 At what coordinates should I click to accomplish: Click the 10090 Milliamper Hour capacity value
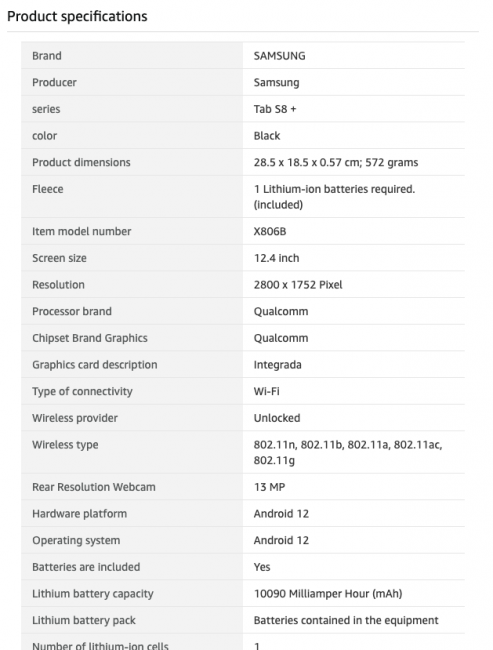(328, 594)
